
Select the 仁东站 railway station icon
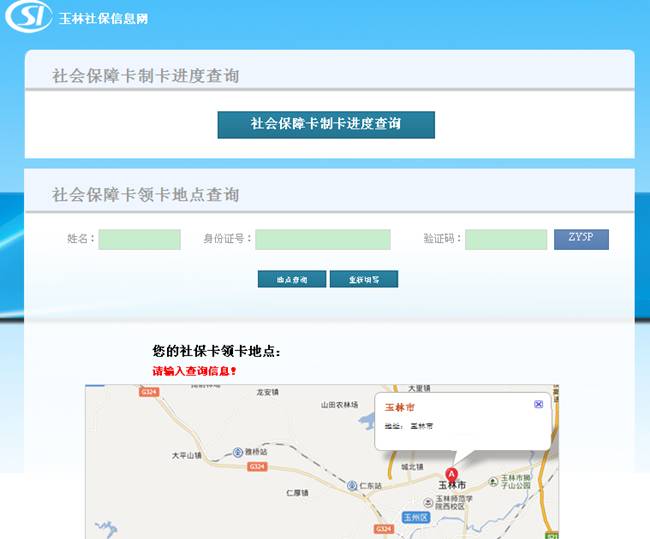coord(352,486)
